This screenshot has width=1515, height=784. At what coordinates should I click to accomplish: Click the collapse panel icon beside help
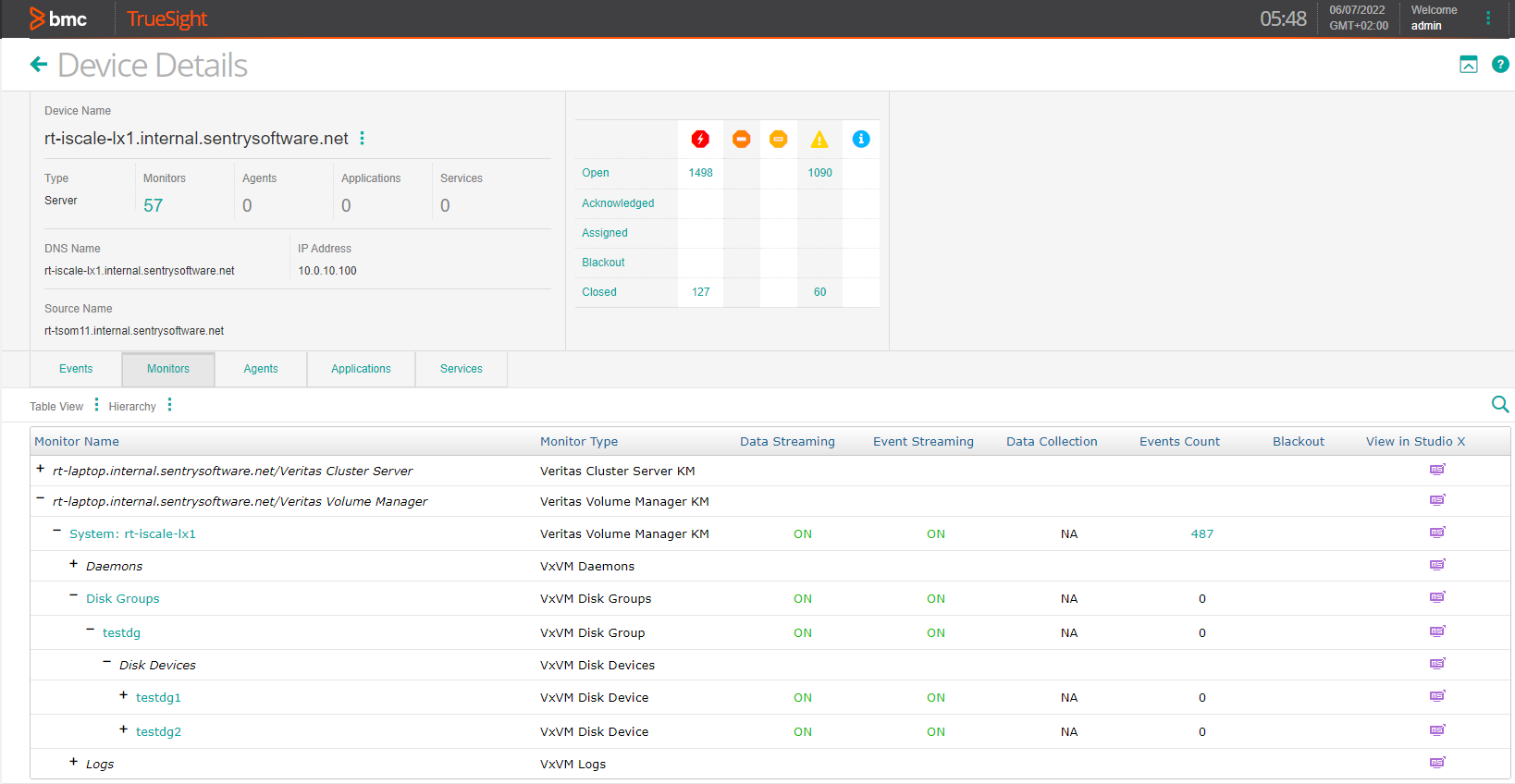1469,64
